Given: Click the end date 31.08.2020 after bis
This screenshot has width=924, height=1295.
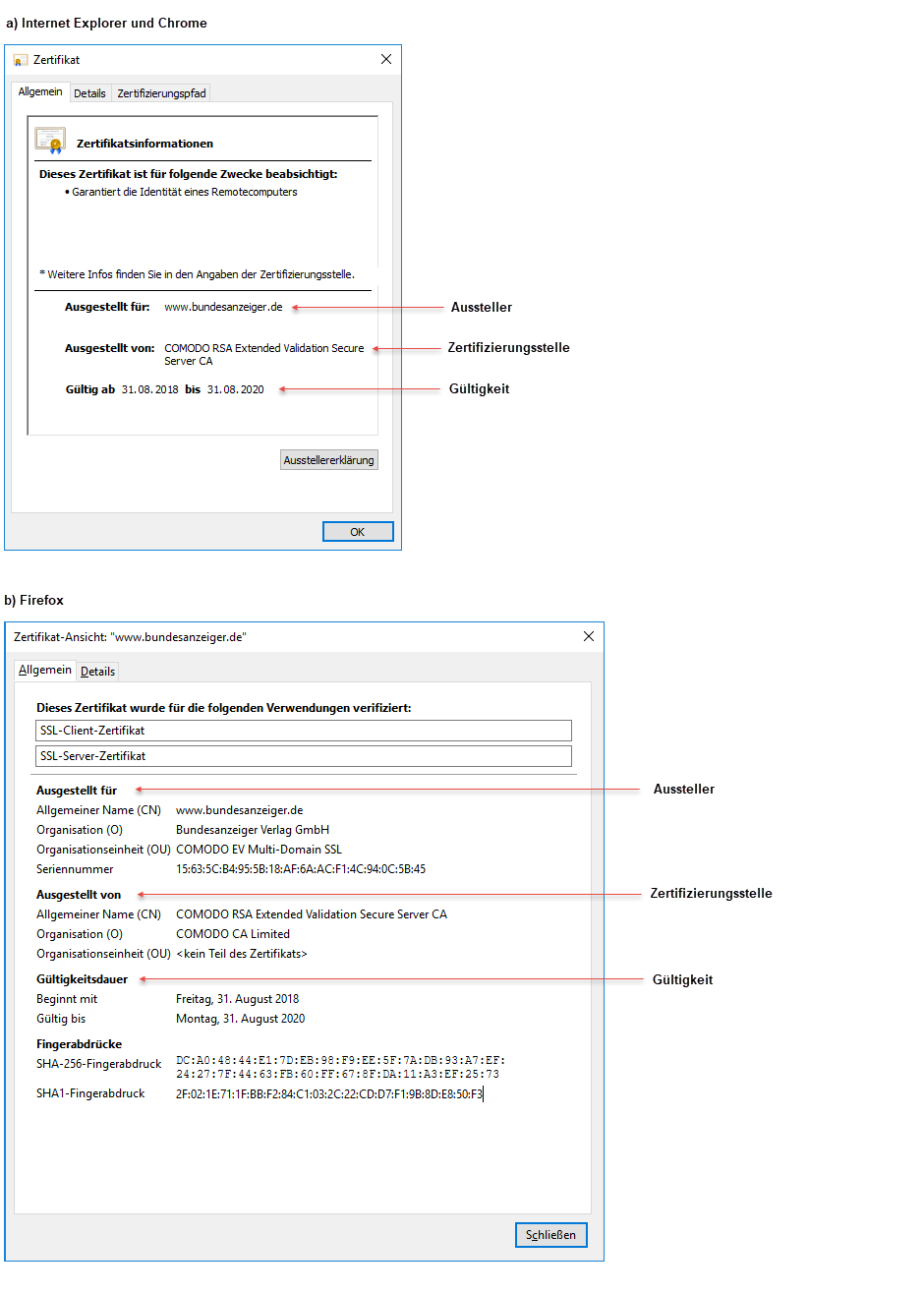Looking at the screenshot, I should [x=236, y=389].
